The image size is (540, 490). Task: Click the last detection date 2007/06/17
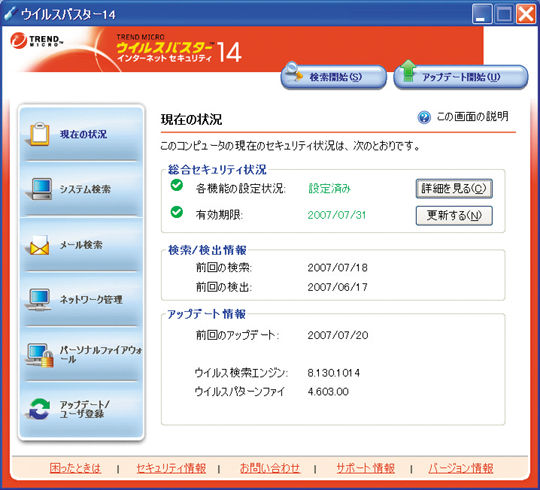[338, 287]
